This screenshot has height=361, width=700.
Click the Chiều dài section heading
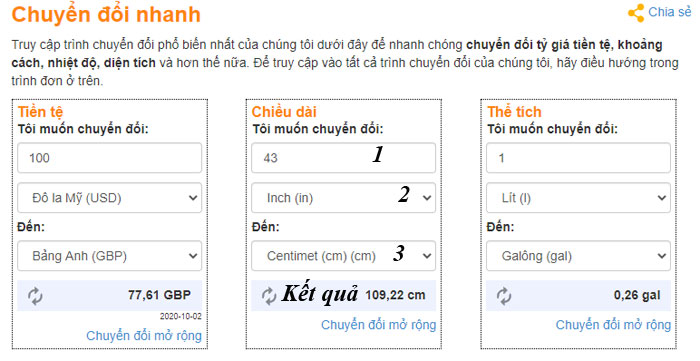tap(284, 112)
